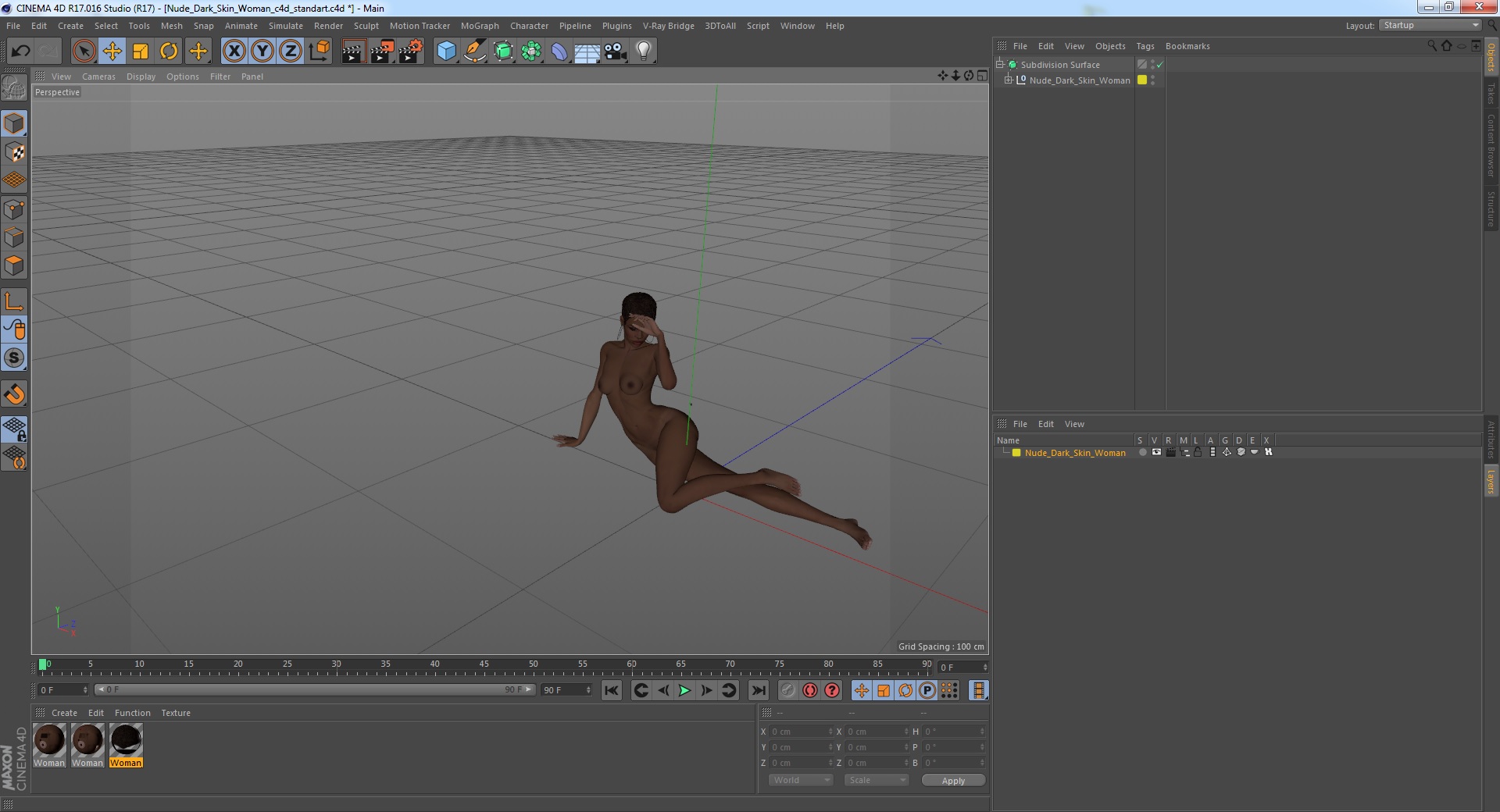
Task: Open the World coordinate dropdown
Action: (801, 780)
